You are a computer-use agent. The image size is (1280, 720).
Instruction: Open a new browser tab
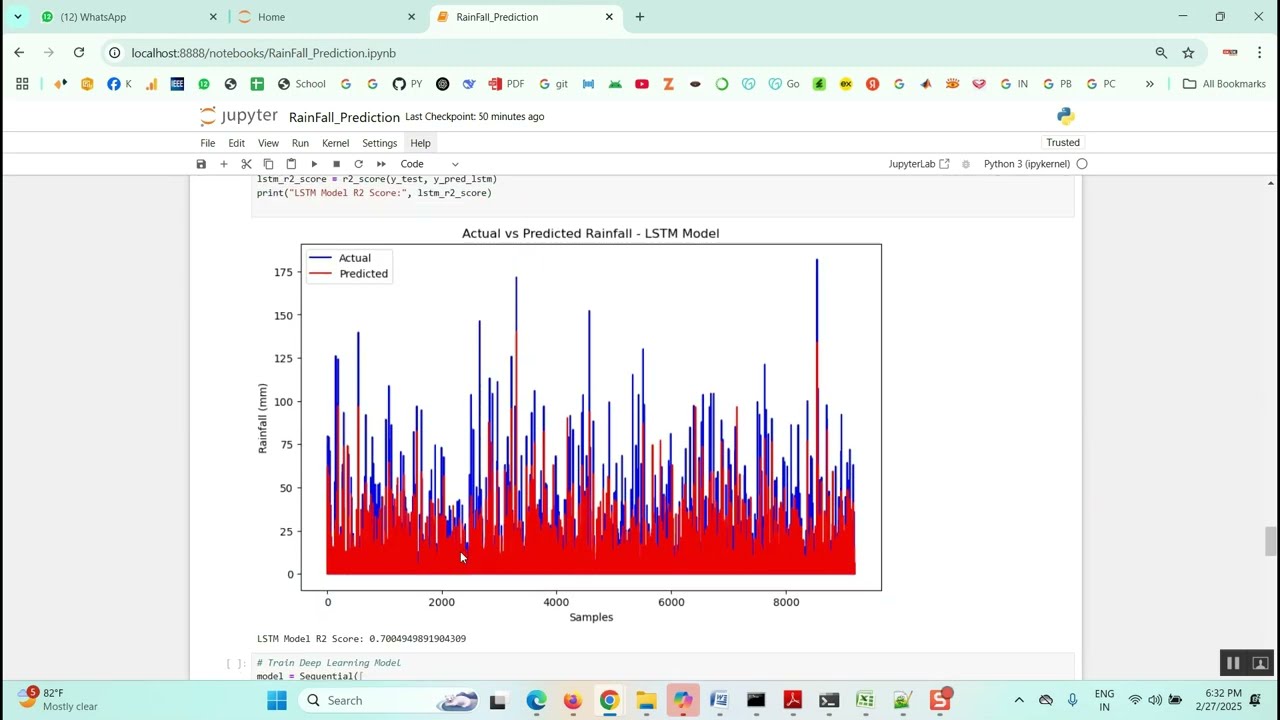coord(640,17)
